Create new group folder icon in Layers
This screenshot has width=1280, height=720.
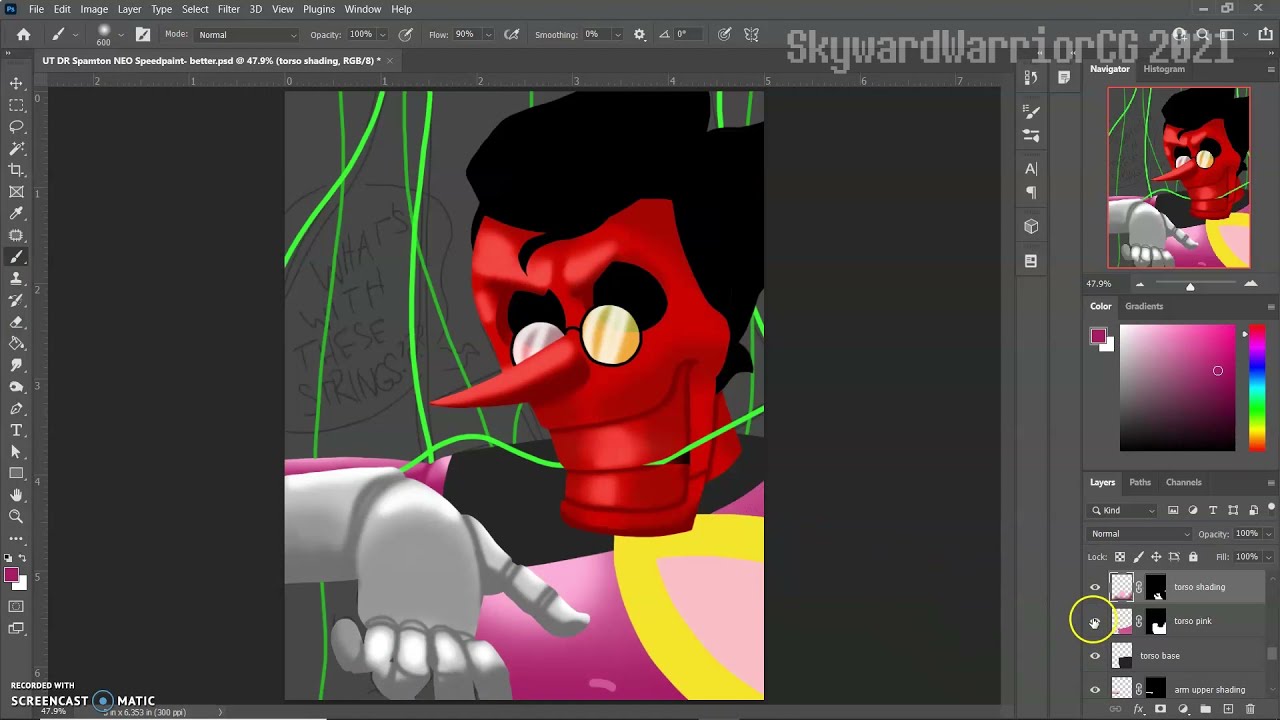pos(1205,709)
